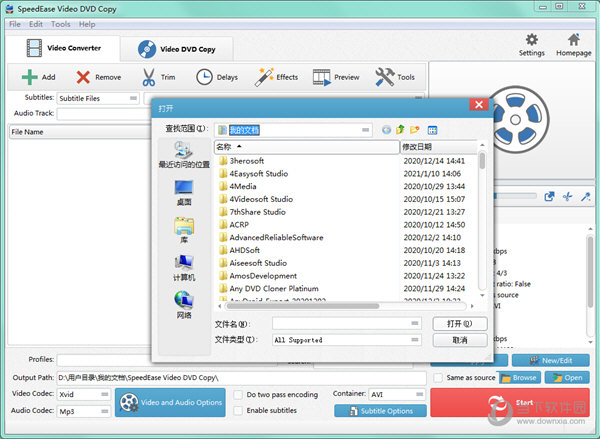Click the wand icon under preview
Image resolution: width=600 pixels, height=439 pixels.
click(585, 197)
